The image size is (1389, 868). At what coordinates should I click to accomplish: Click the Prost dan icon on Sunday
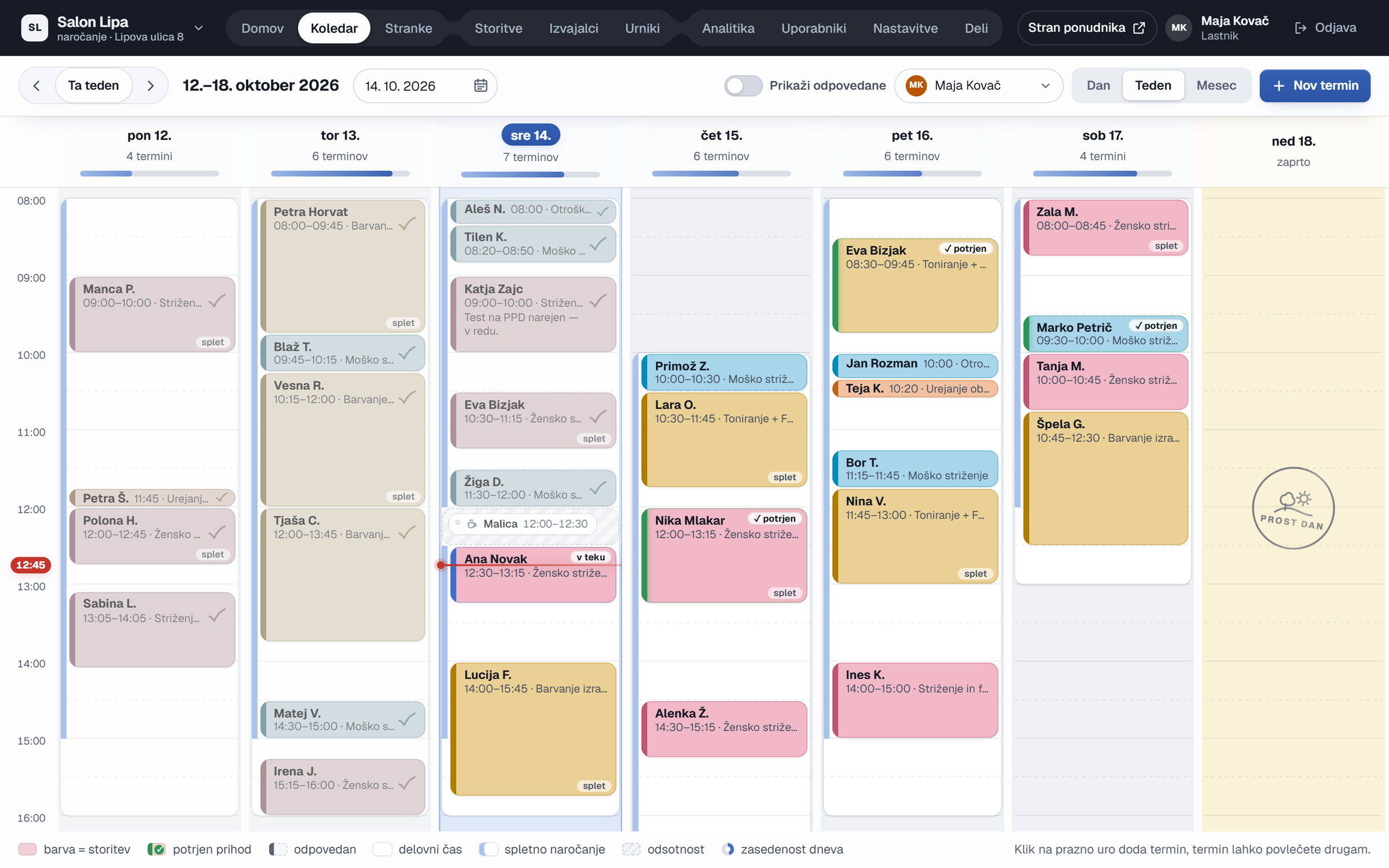coord(1293,508)
